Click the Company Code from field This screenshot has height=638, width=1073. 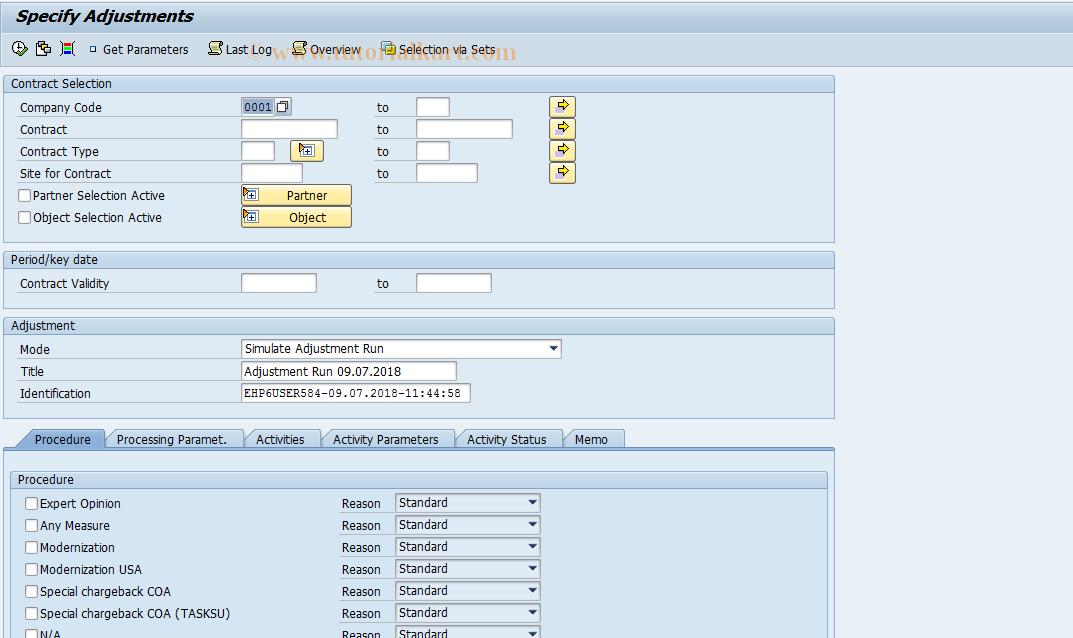[259, 107]
